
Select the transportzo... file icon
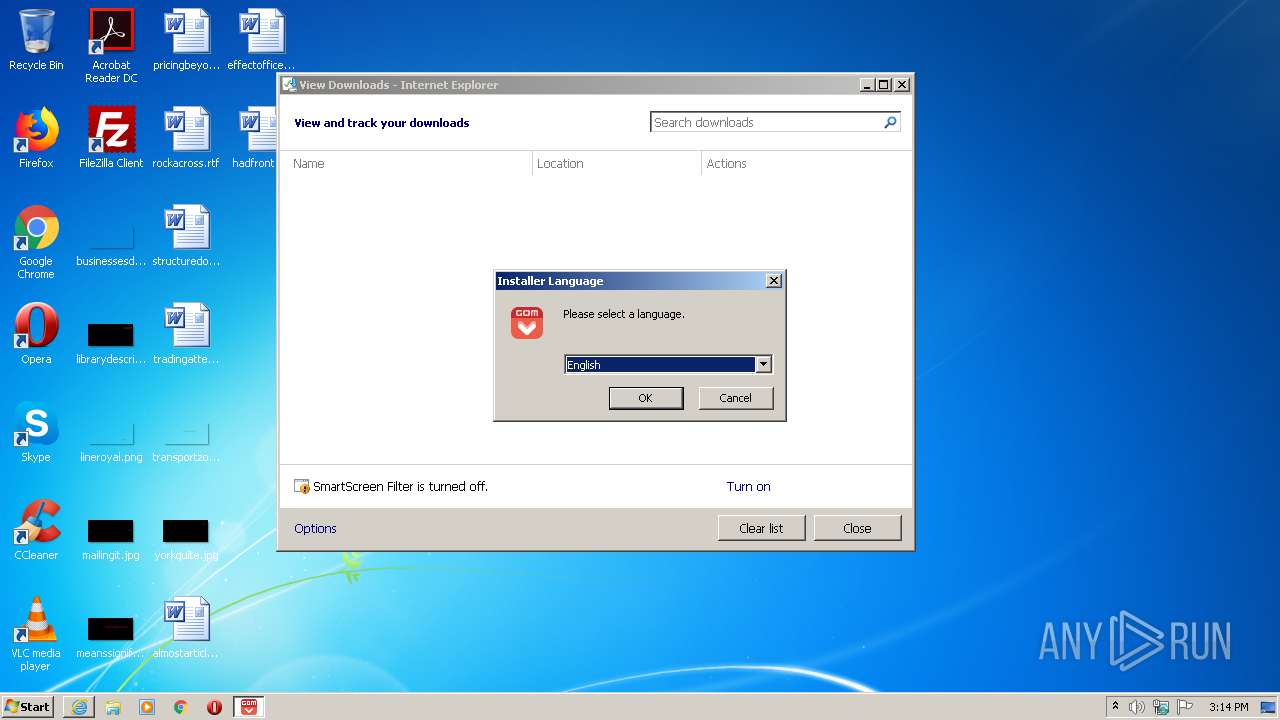[186, 442]
